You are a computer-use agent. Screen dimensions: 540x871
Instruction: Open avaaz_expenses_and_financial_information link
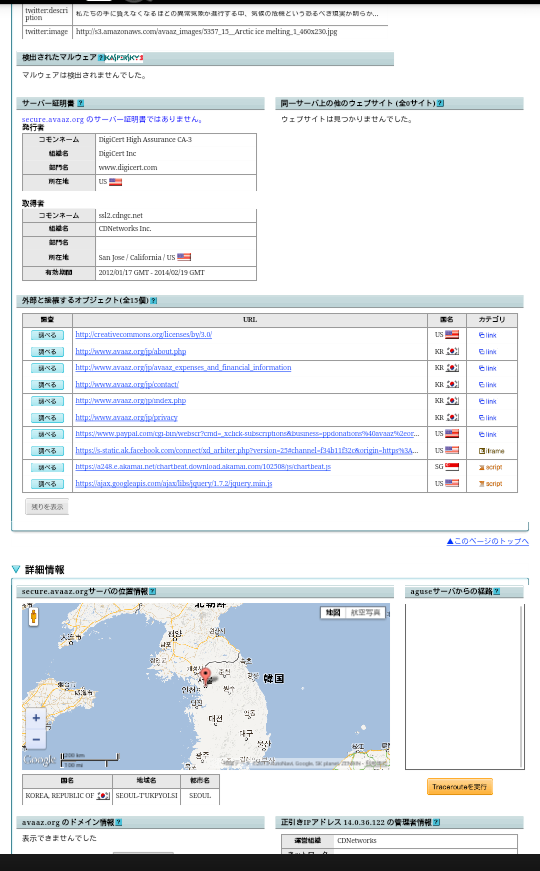pyautogui.click(x=183, y=367)
